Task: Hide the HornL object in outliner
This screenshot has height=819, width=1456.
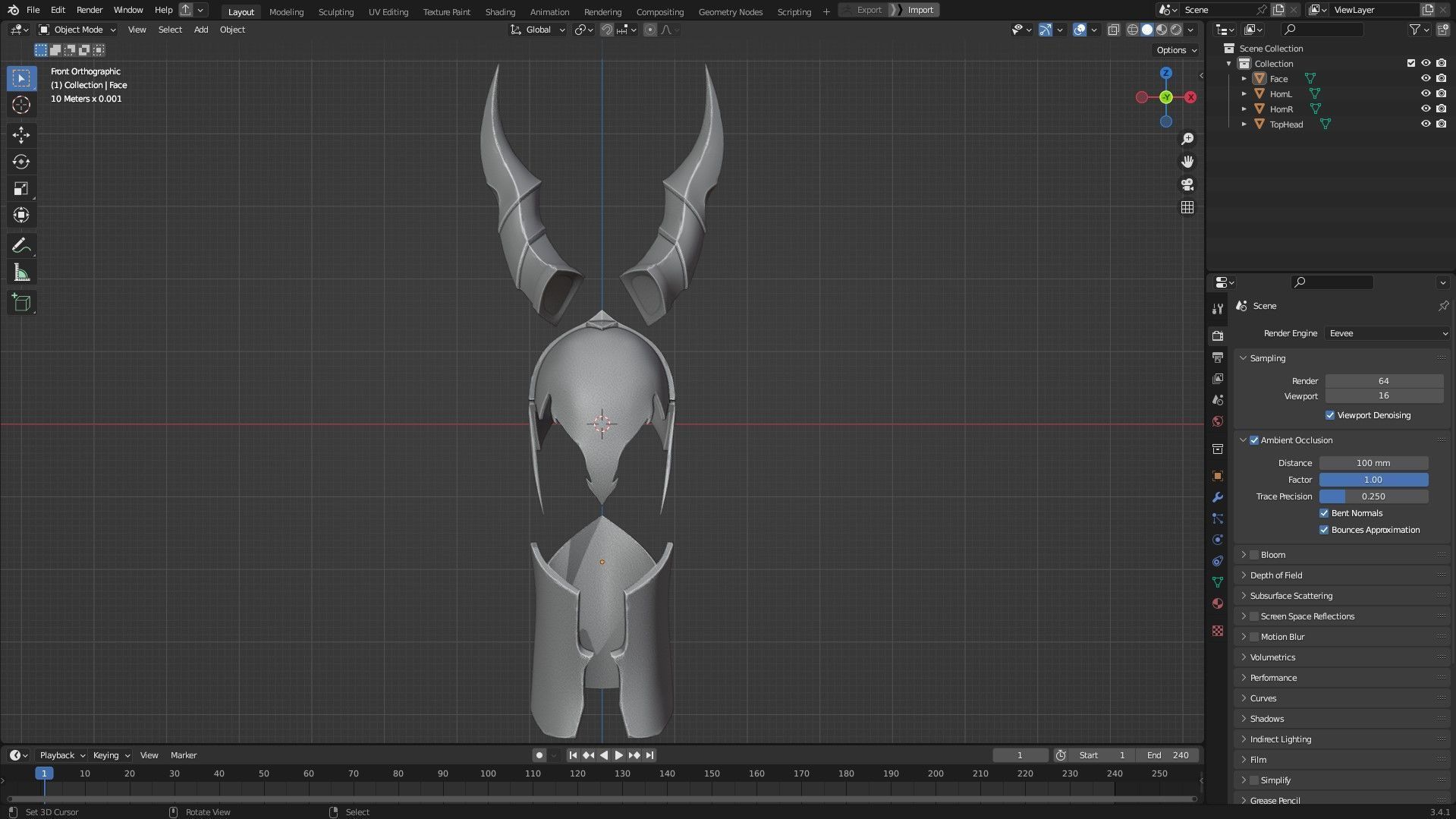Action: [x=1426, y=94]
